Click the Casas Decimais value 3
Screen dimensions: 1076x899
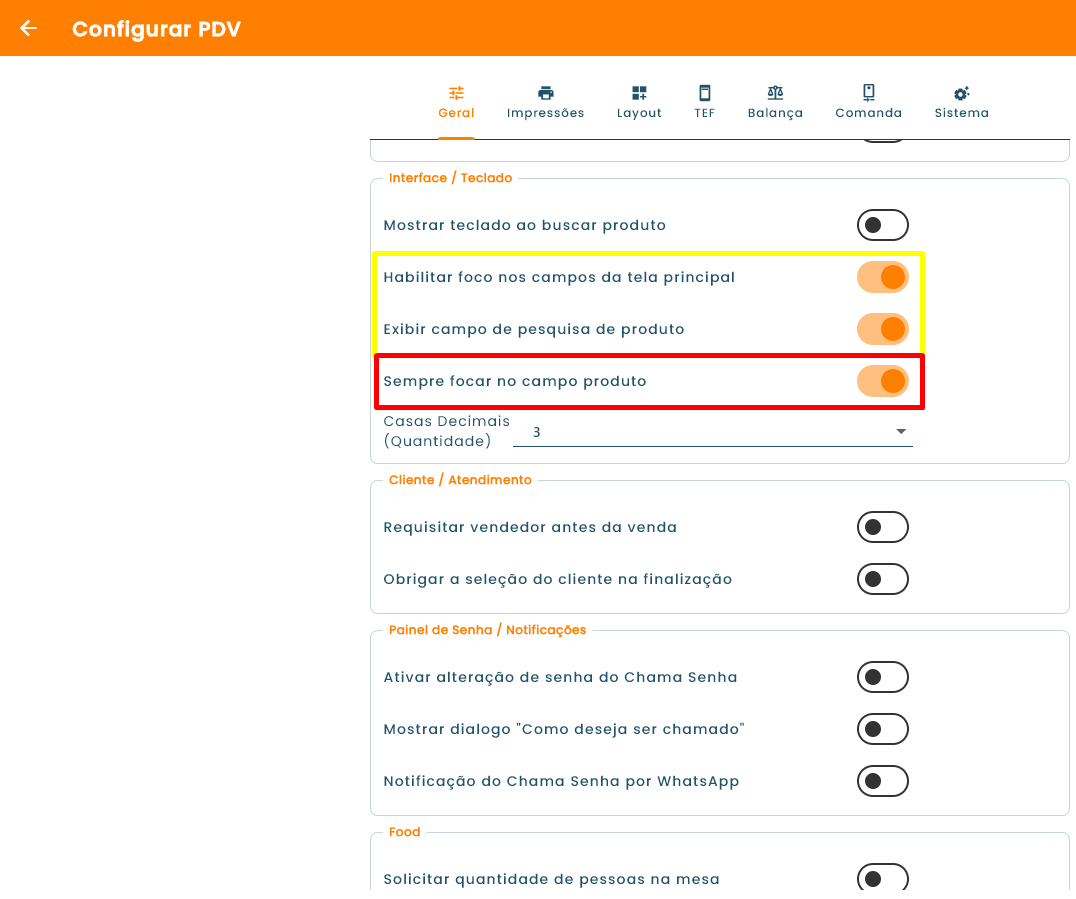pyautogui.click(x=537, y=432)
